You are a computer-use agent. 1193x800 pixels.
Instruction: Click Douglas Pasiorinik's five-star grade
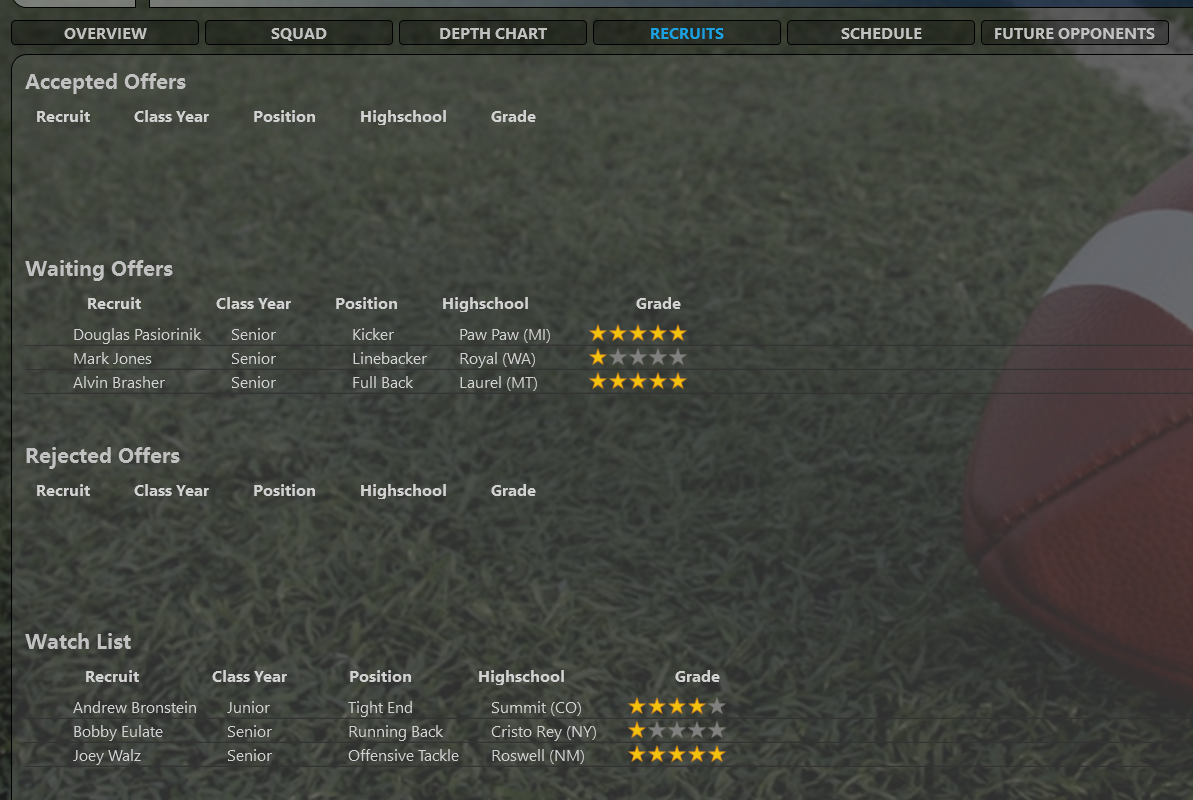point(638,333)
